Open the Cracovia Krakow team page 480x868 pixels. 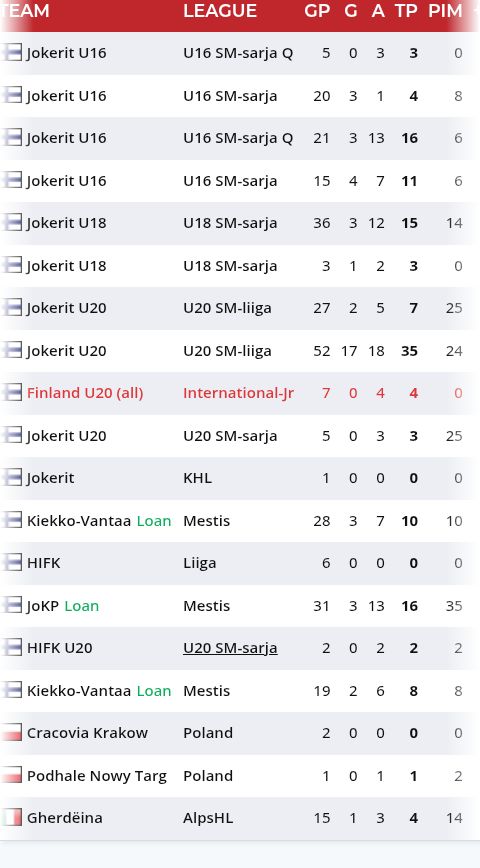(87, 733)
